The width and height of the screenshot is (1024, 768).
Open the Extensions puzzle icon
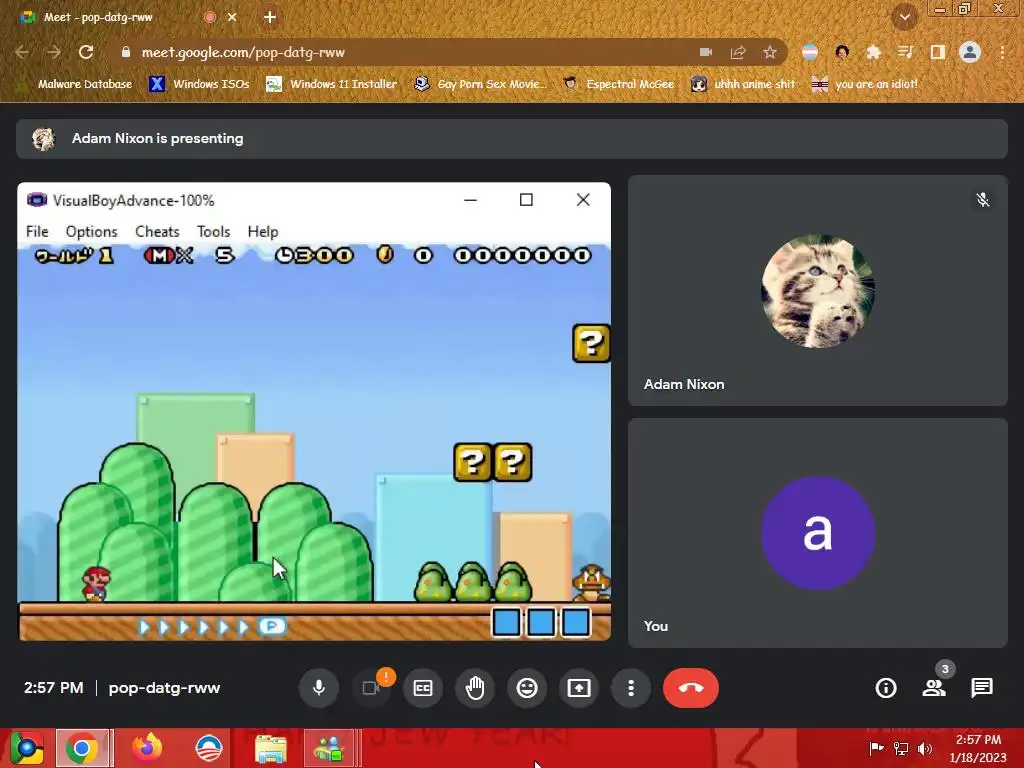point(874,52)
